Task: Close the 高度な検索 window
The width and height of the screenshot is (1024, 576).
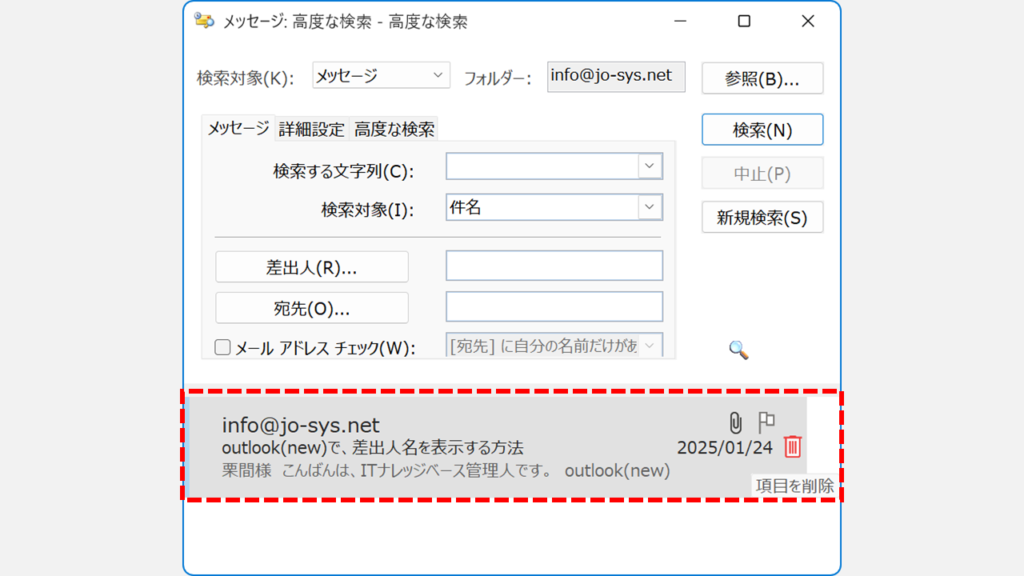Action: click(x=808, y=21)
